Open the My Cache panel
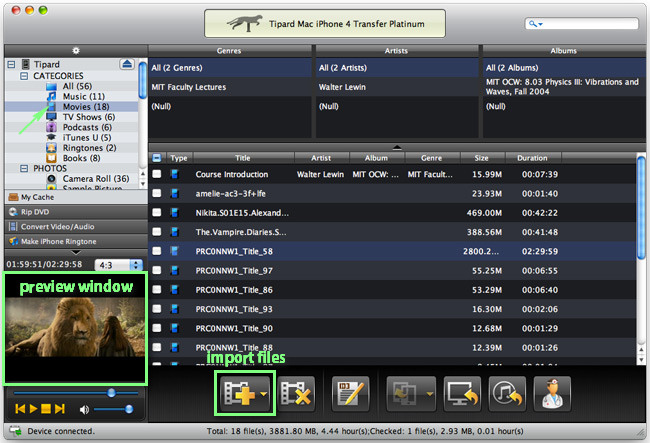Screen dimensions: 650x443 (x=76, y=197)
